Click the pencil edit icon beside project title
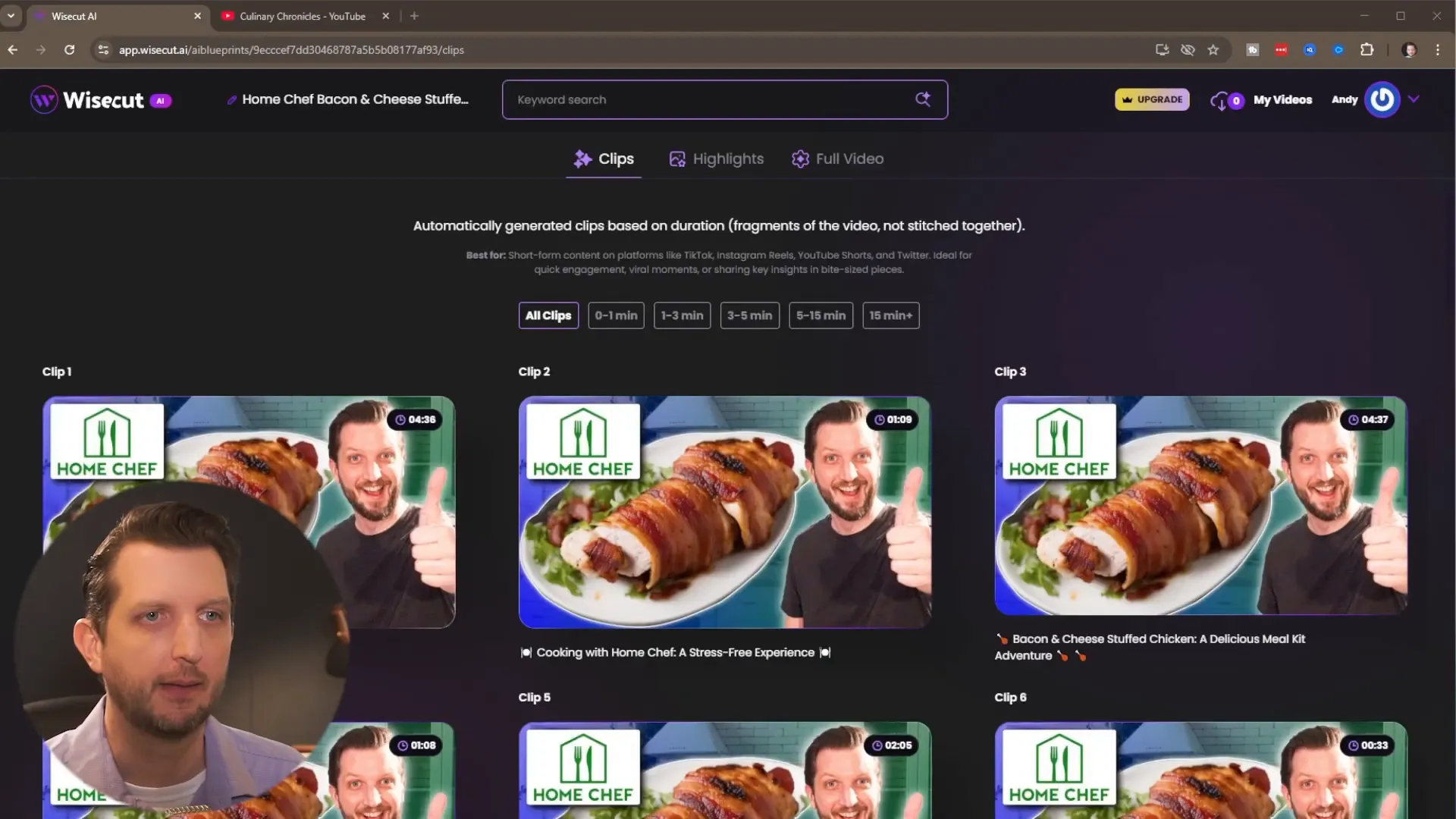Image resolution: width=1456 pixels, height=819 pixels. [x=231, y=100]
